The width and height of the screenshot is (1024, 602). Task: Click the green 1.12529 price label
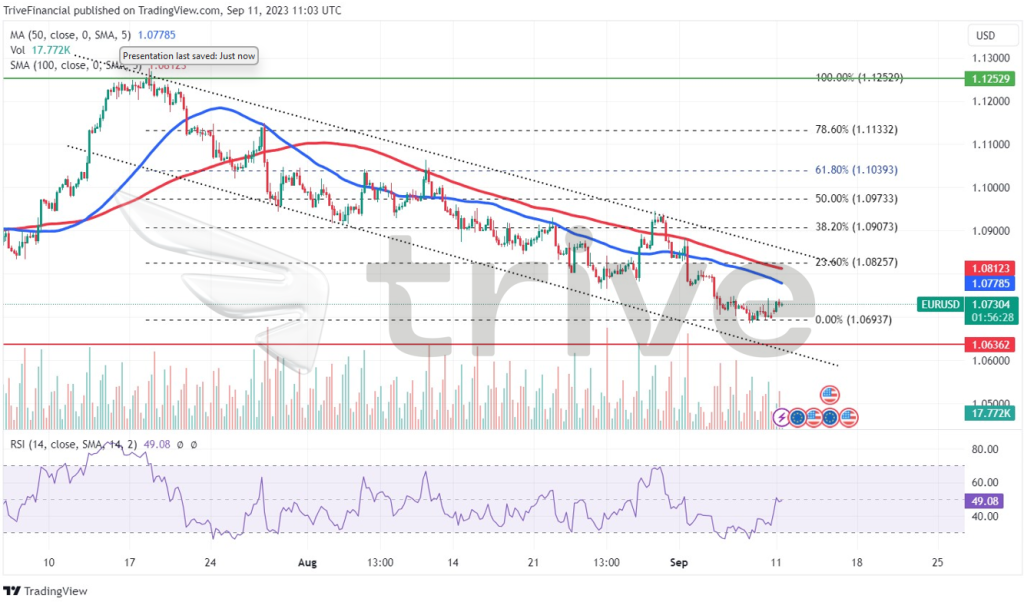click(991, 79)
